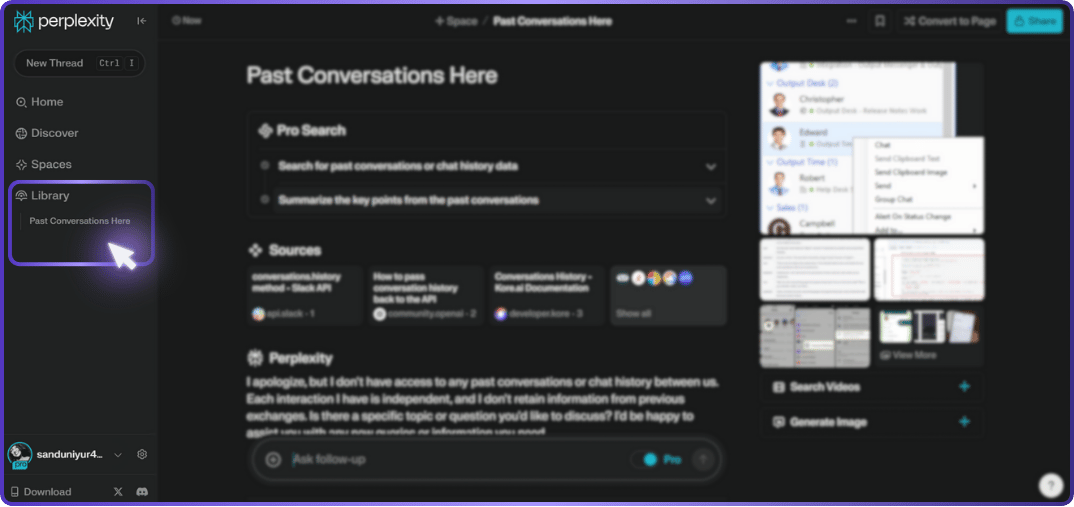
Task: Open account dropdown chevron next to username
Action: [x=118, y=454]
